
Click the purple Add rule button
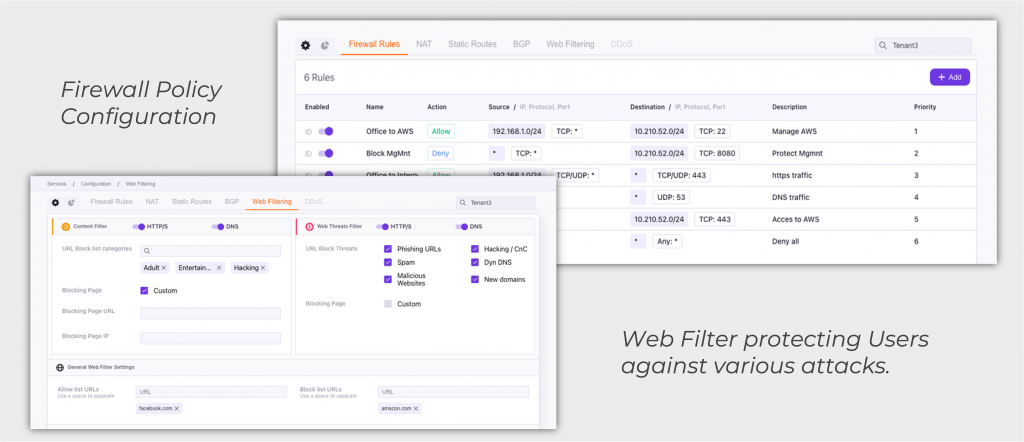(x=950, y=77)
